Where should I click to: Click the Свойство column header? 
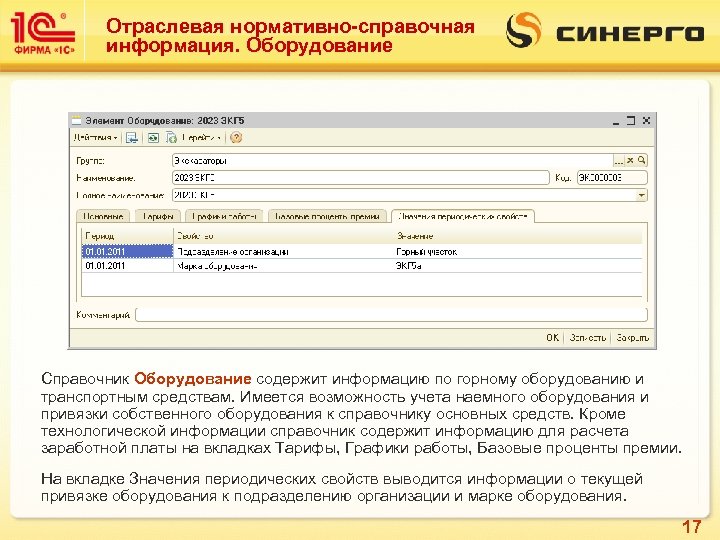[283, 236]
